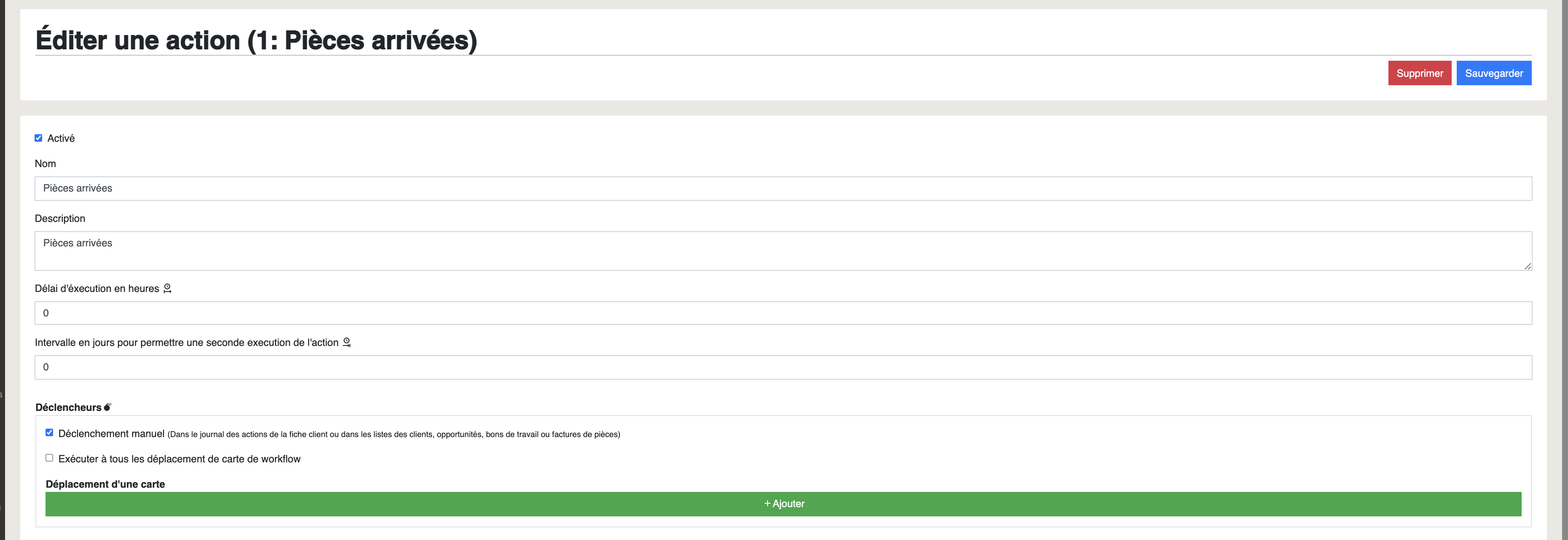Click the Description field label
Image resolution: width=1568 pixels, height=540 pixels.
click(60, 218)
